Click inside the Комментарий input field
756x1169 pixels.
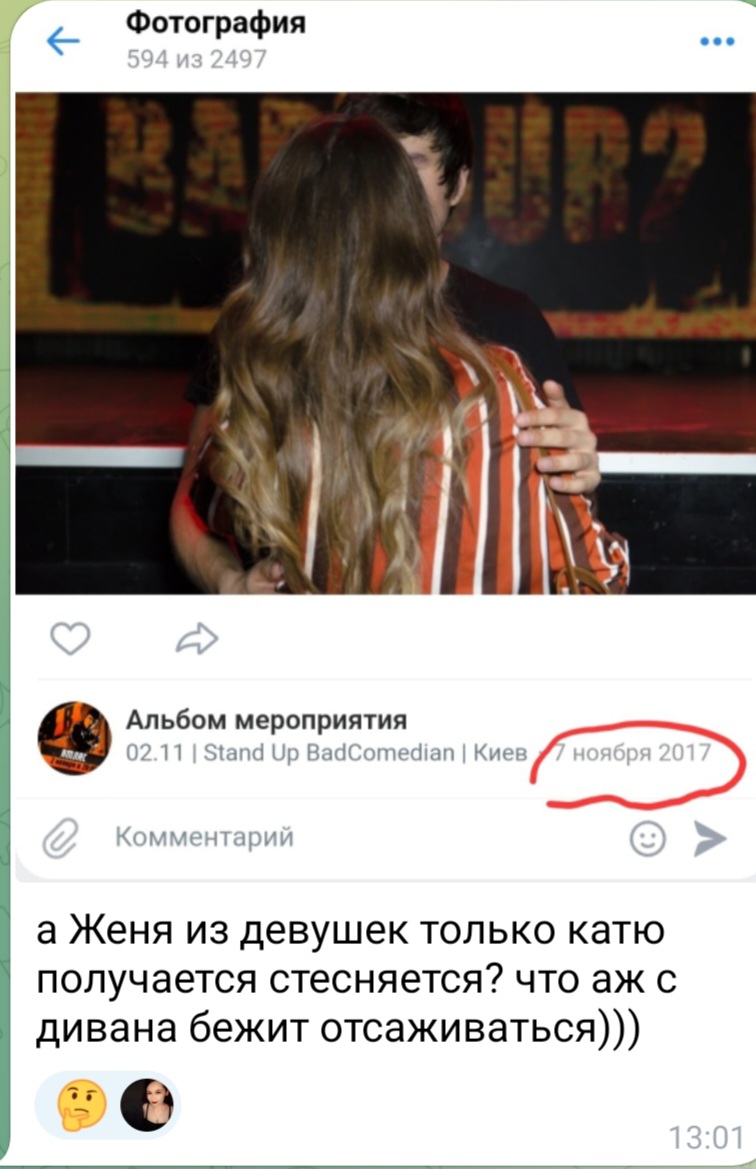click(365, 838)
